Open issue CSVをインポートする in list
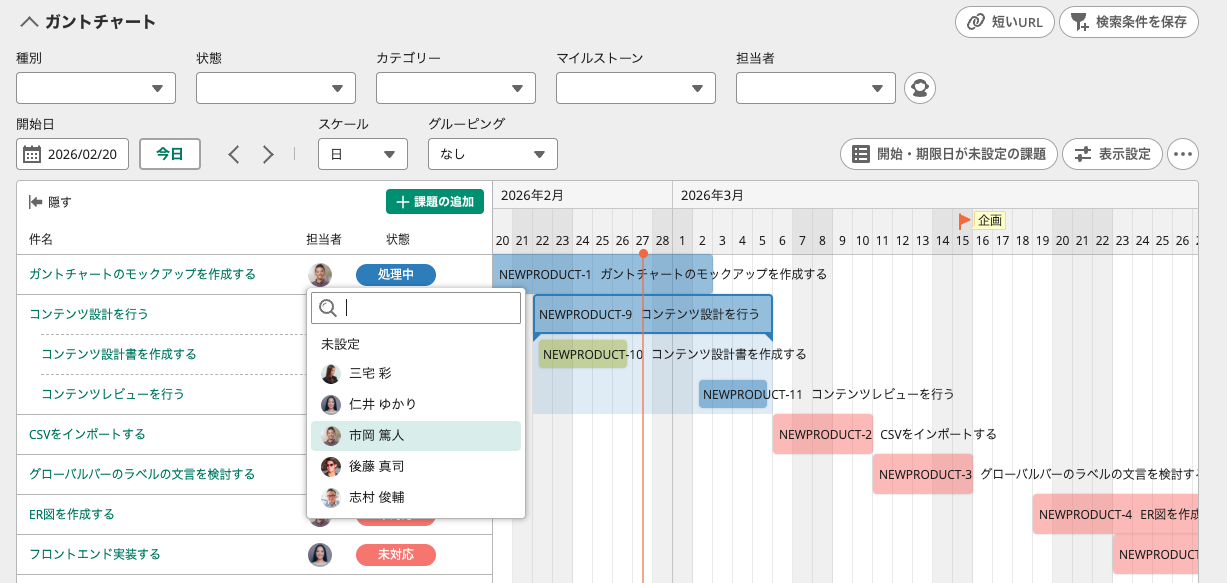 (87, 434)
